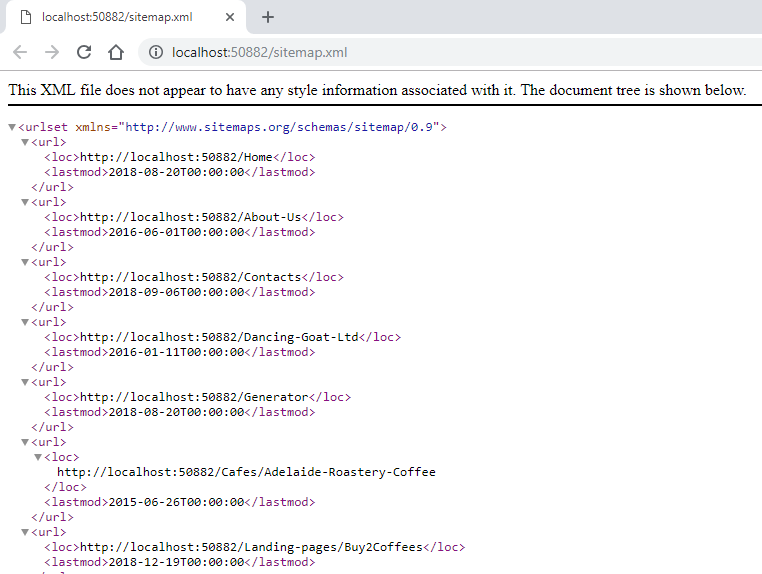
Task: Collapse the url node containing Dancing-Goat-Ltd
Action: pyautogui.click(x=25, y=322)
